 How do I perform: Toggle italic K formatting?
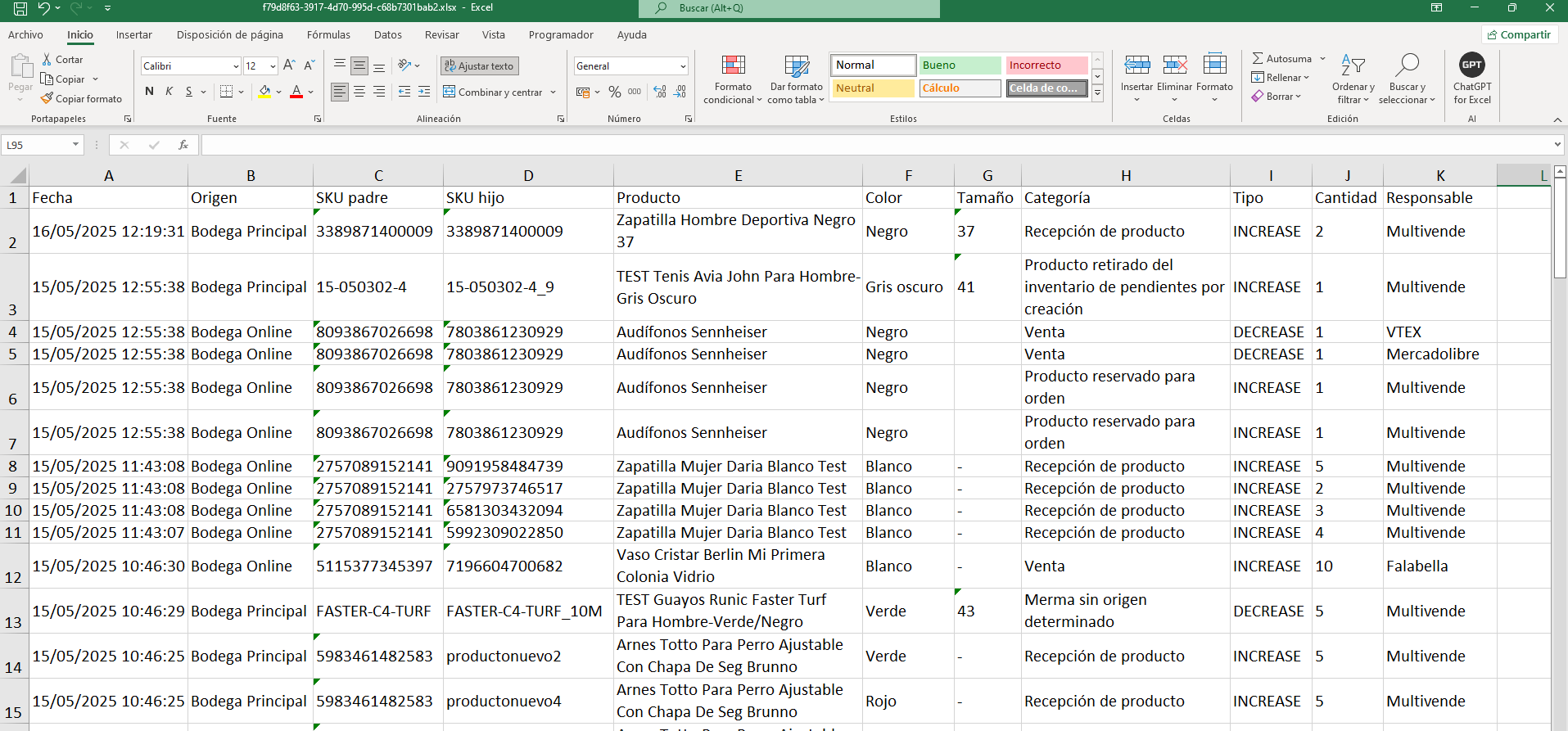169,92
